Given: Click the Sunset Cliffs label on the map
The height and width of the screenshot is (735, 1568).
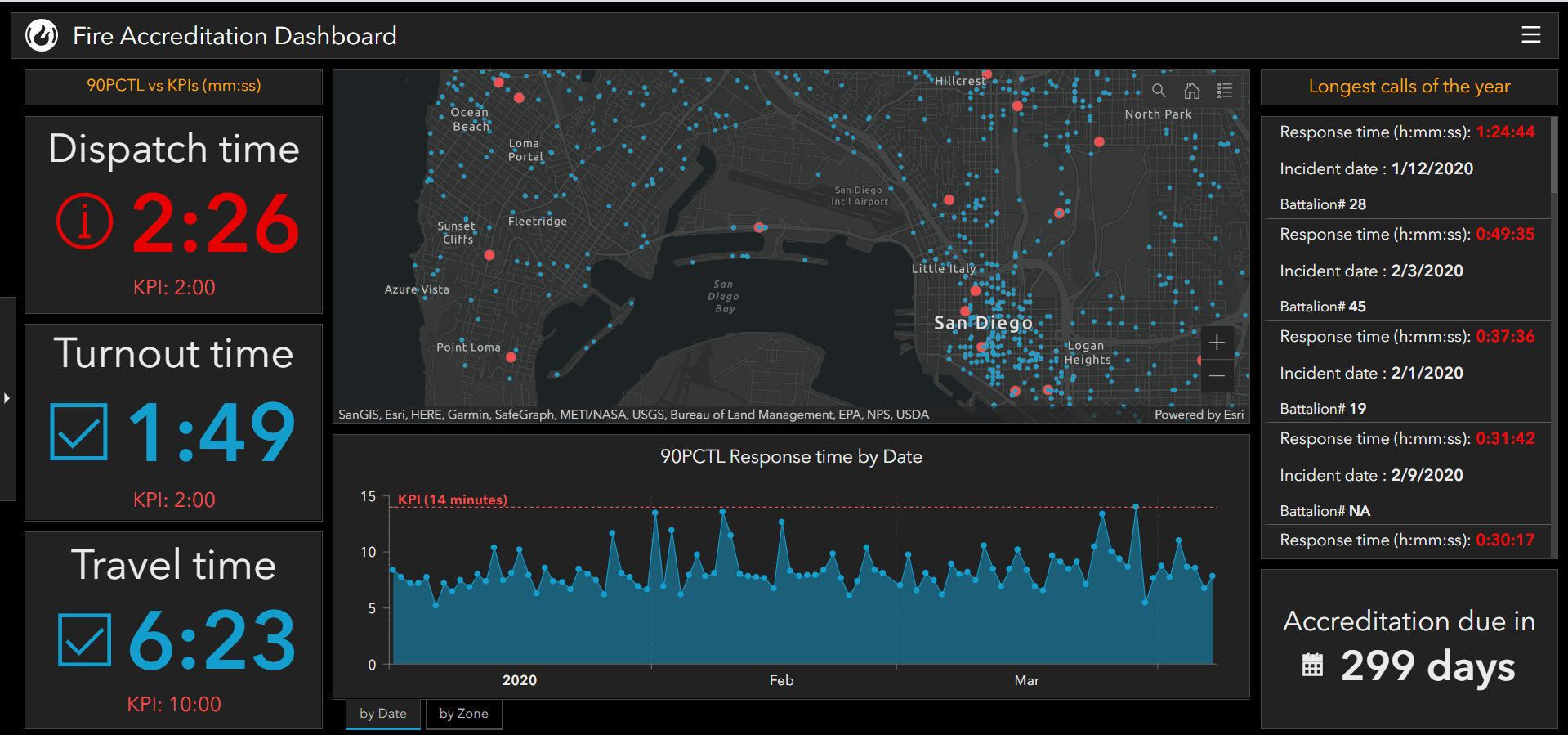Looking at the screenshot, I should [x=457, y=232].
